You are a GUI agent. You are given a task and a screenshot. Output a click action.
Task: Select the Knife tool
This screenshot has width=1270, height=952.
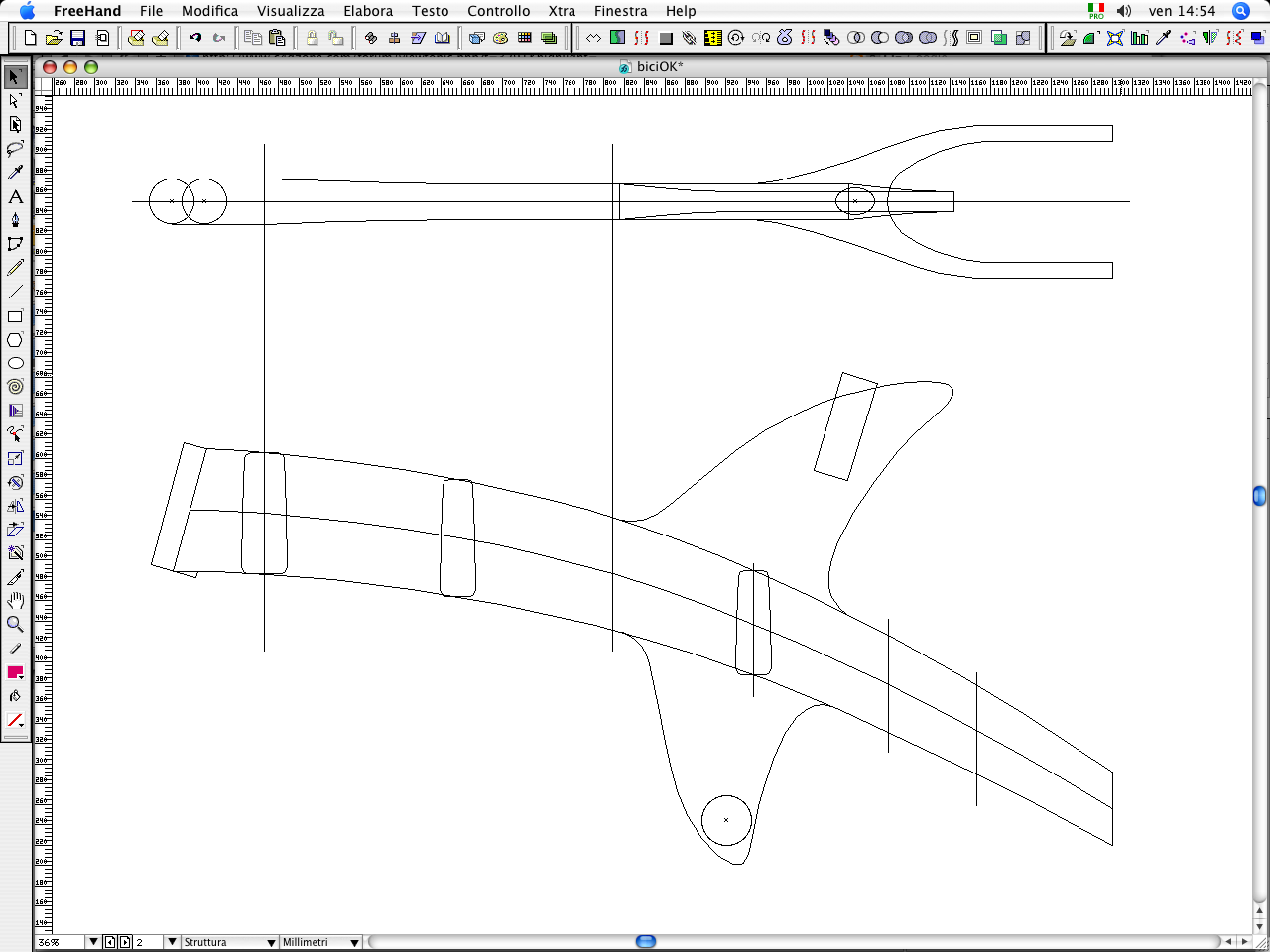tap(15, 577)
